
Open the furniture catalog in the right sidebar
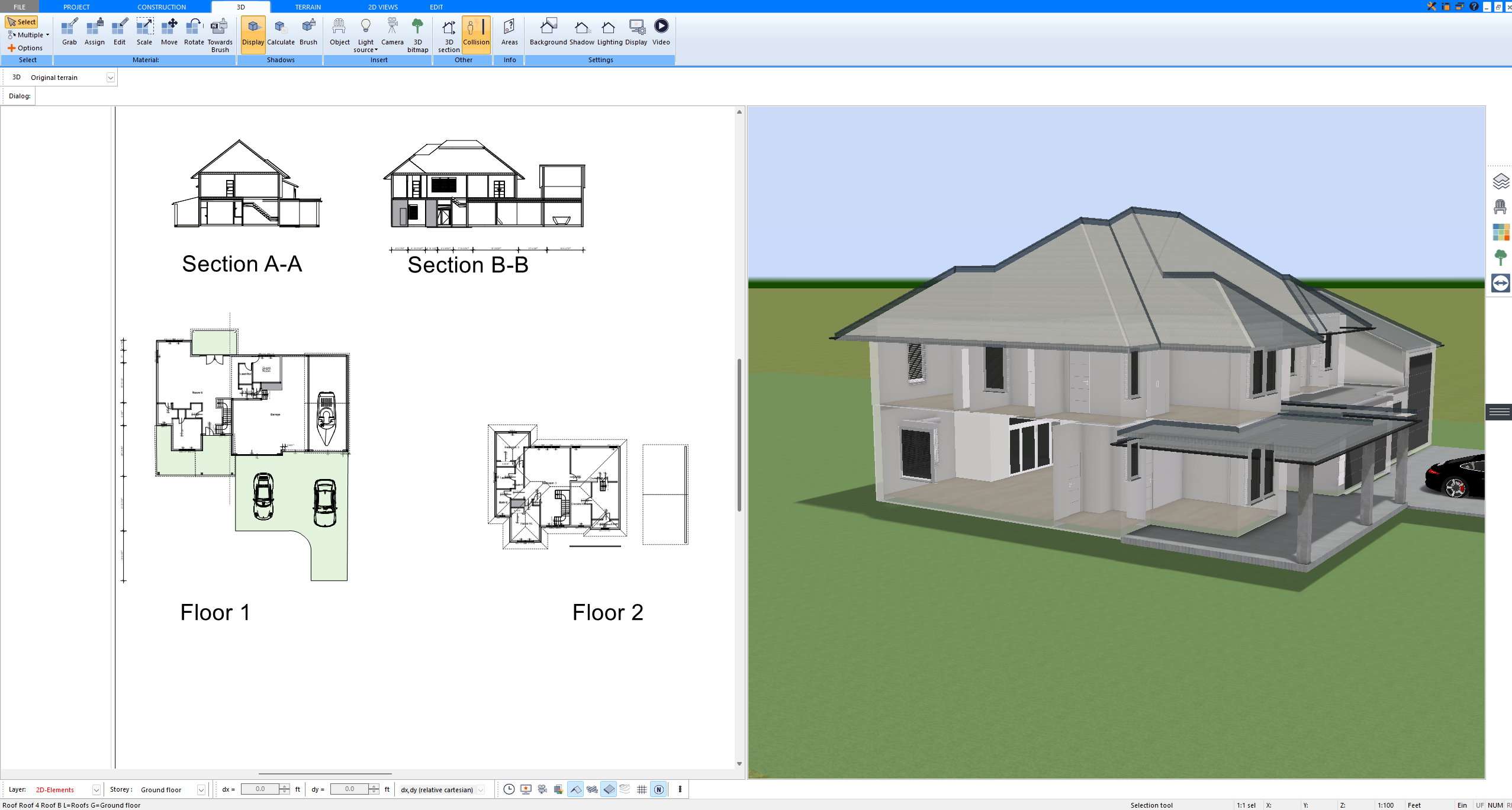point(1501,207)
